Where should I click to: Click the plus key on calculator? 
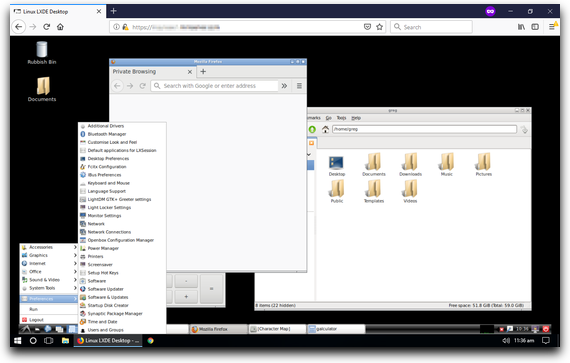[x=186, y=297]
